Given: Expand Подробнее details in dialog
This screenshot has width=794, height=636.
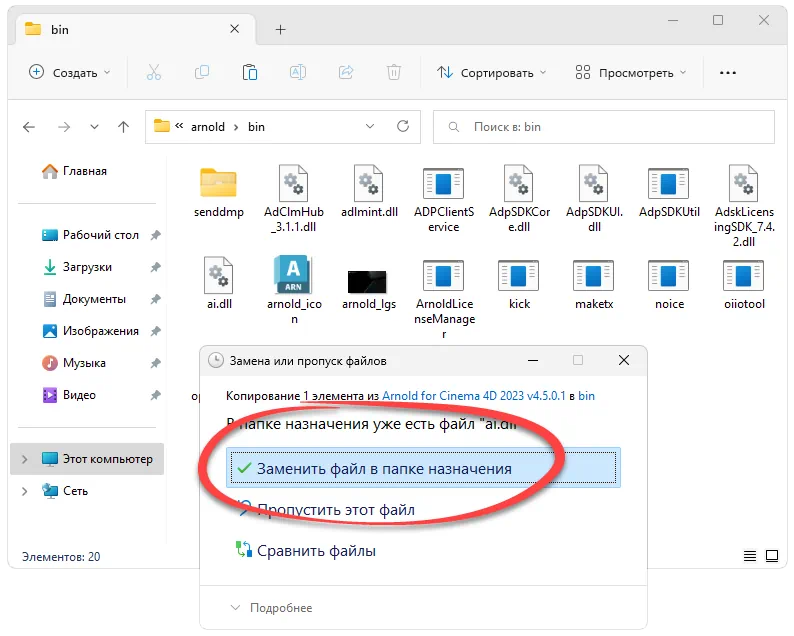Looking at the screenshot, I should coord(271,608).
